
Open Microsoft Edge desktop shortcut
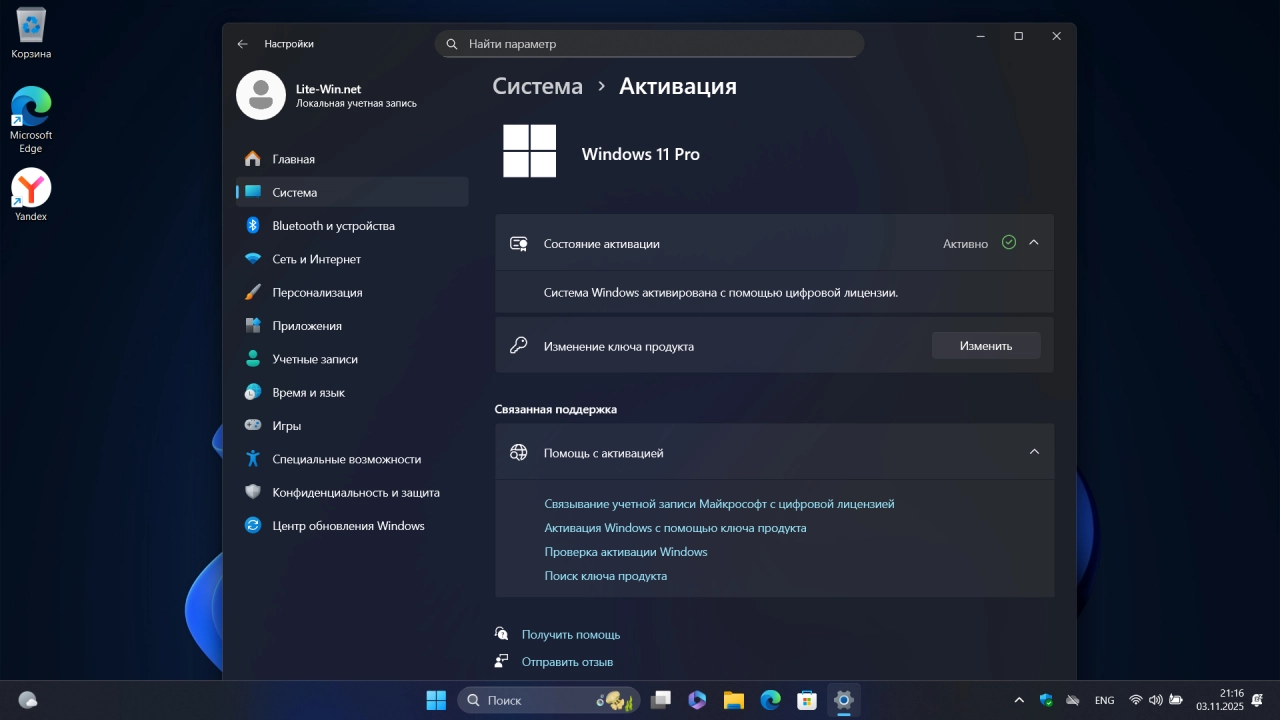pyautogui.click(x=31, y=120)
